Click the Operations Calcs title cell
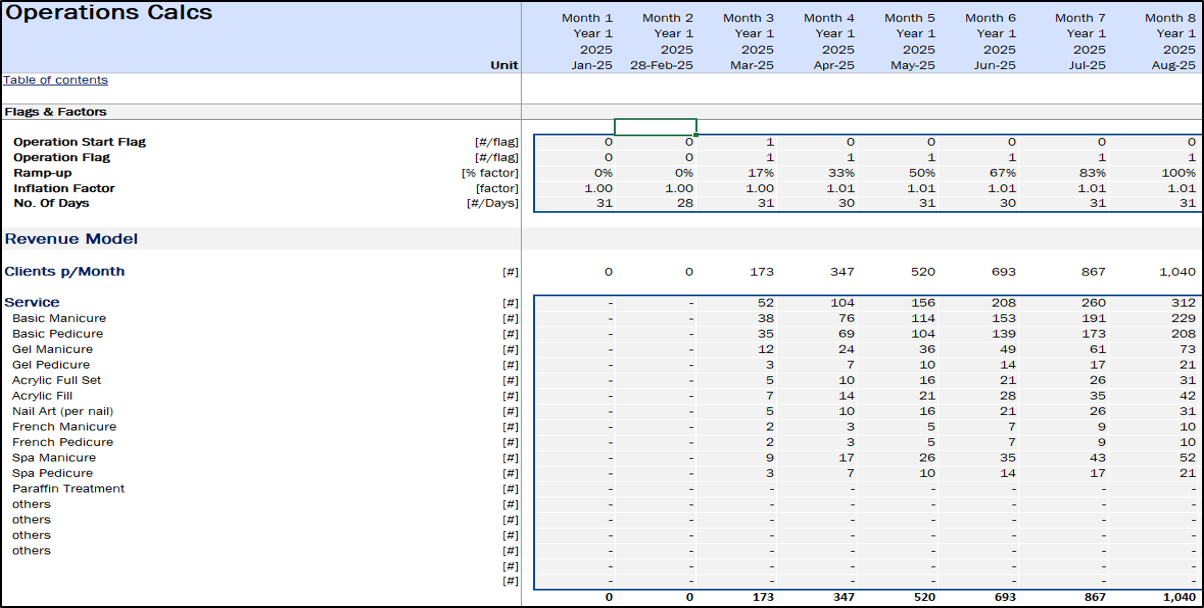Screen dimensions: 1204x608 pyautogui.click(x=109, y=13)
